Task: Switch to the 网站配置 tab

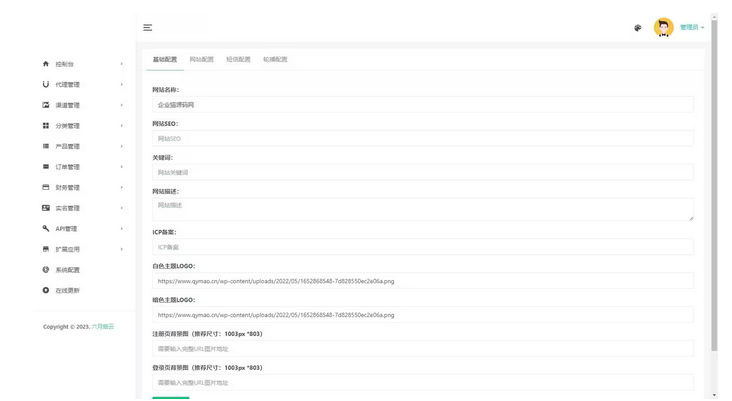Action: click(x=201, y=60)
